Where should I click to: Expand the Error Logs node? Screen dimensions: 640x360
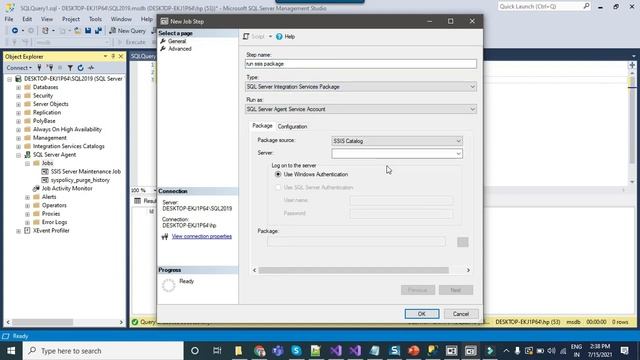point(27,222)
